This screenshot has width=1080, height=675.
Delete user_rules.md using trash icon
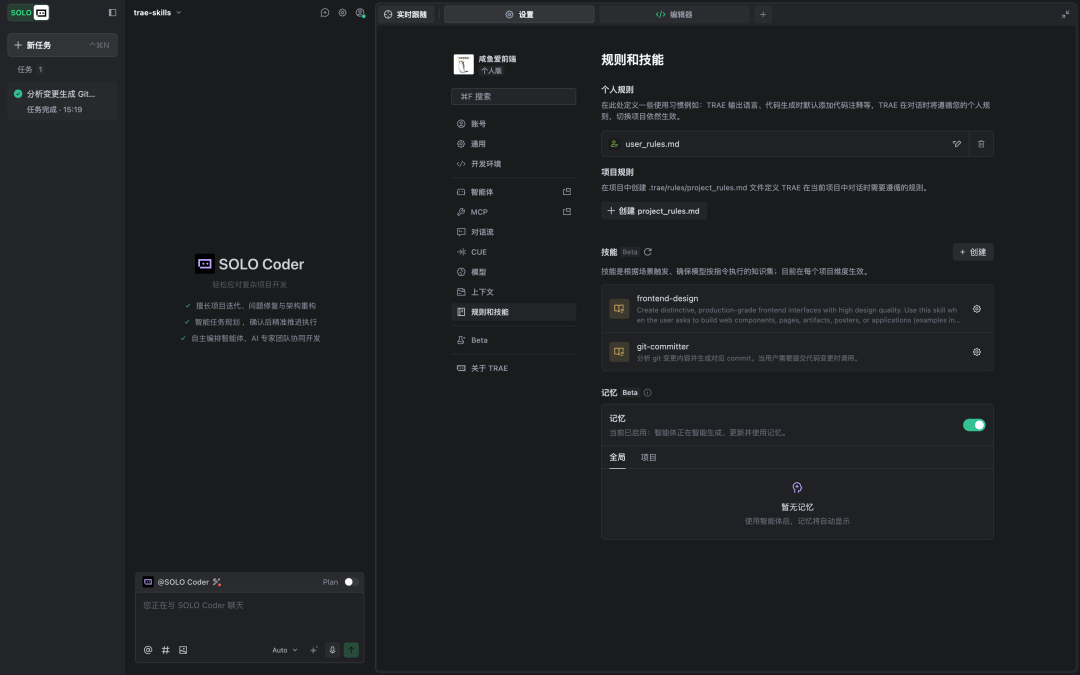(x=981, y=143)
